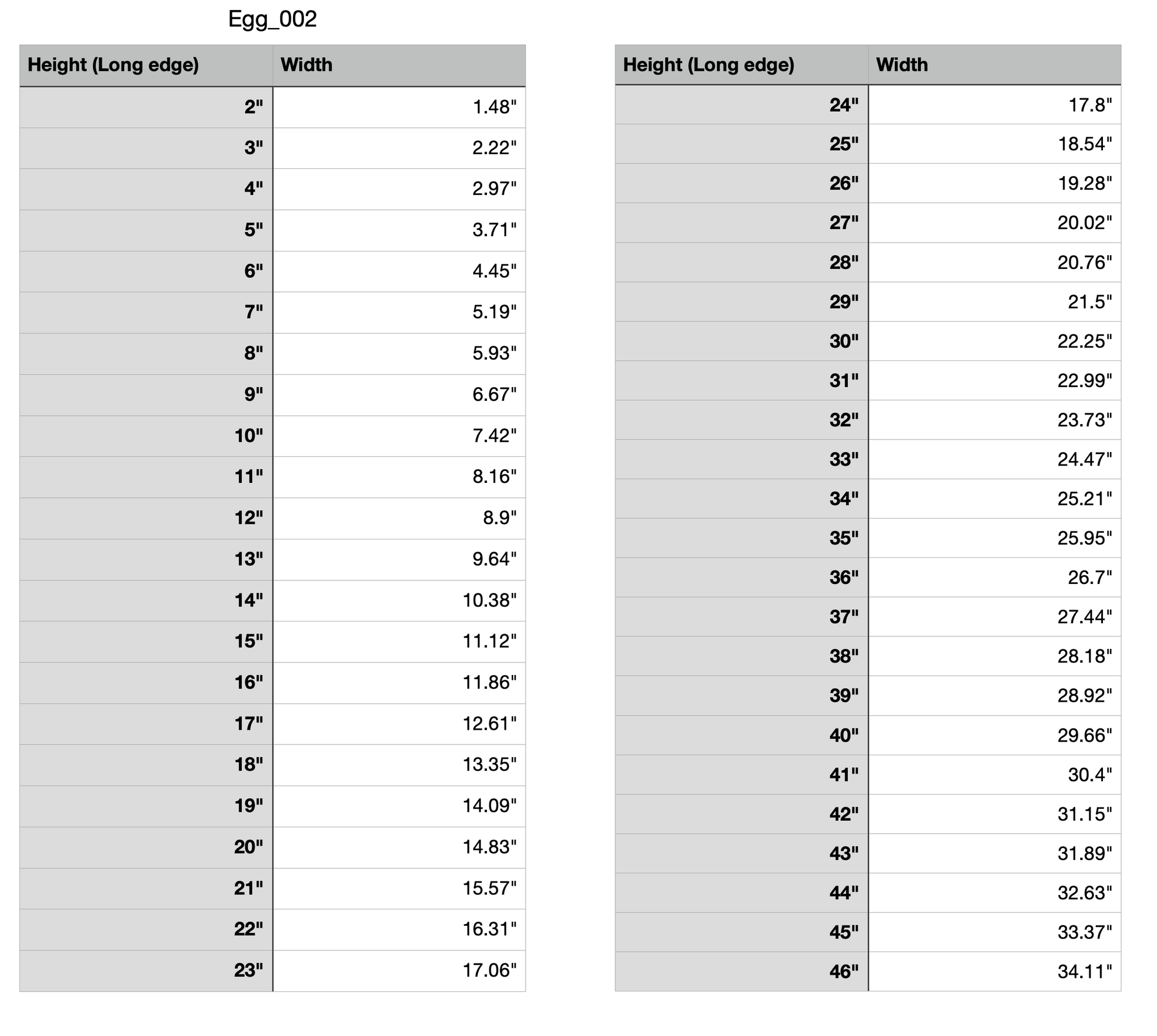
Task: Select the left table's Width header
Action: click(399, 65)
